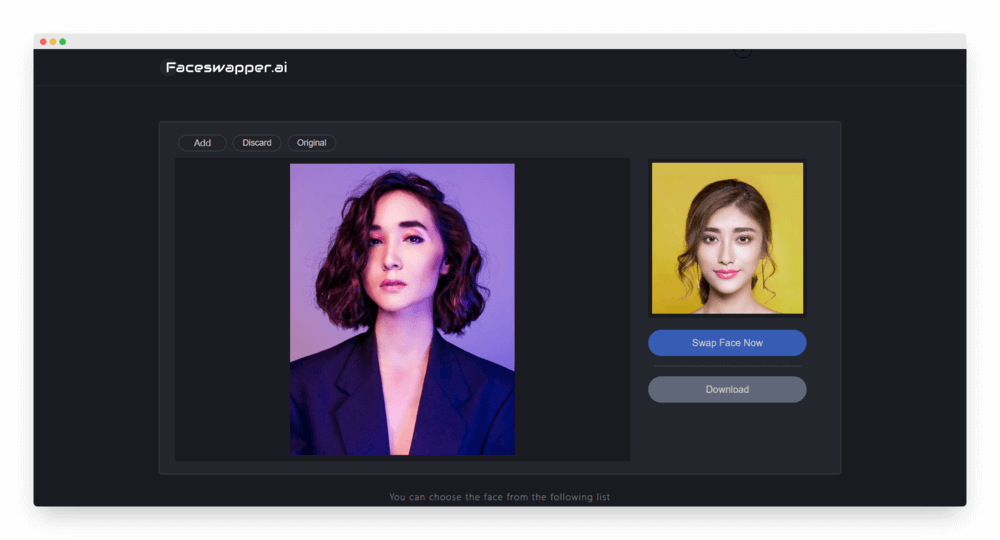Choose the yellow-background face thumbnail

click(x=727, y=238)
